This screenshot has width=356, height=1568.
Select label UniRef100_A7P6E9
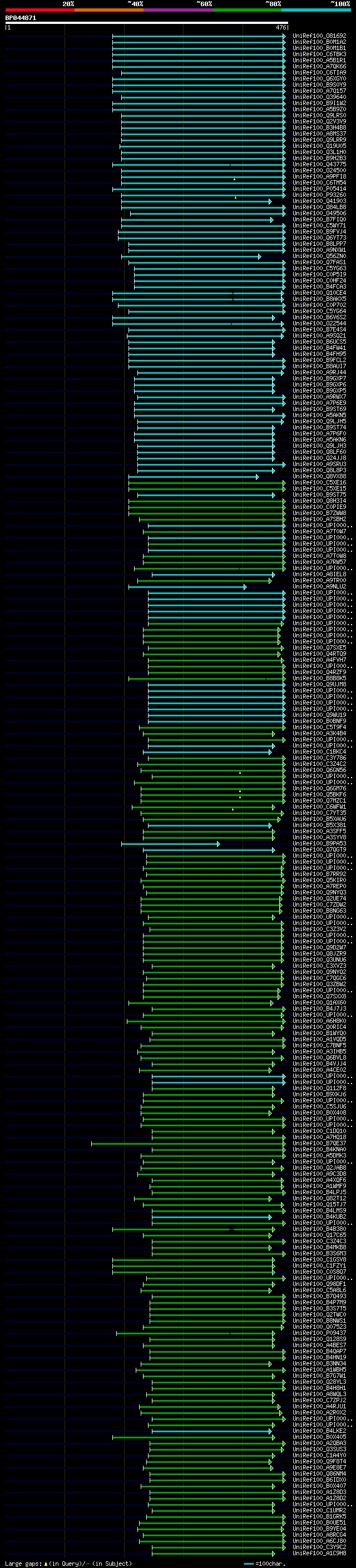point(319,403)
